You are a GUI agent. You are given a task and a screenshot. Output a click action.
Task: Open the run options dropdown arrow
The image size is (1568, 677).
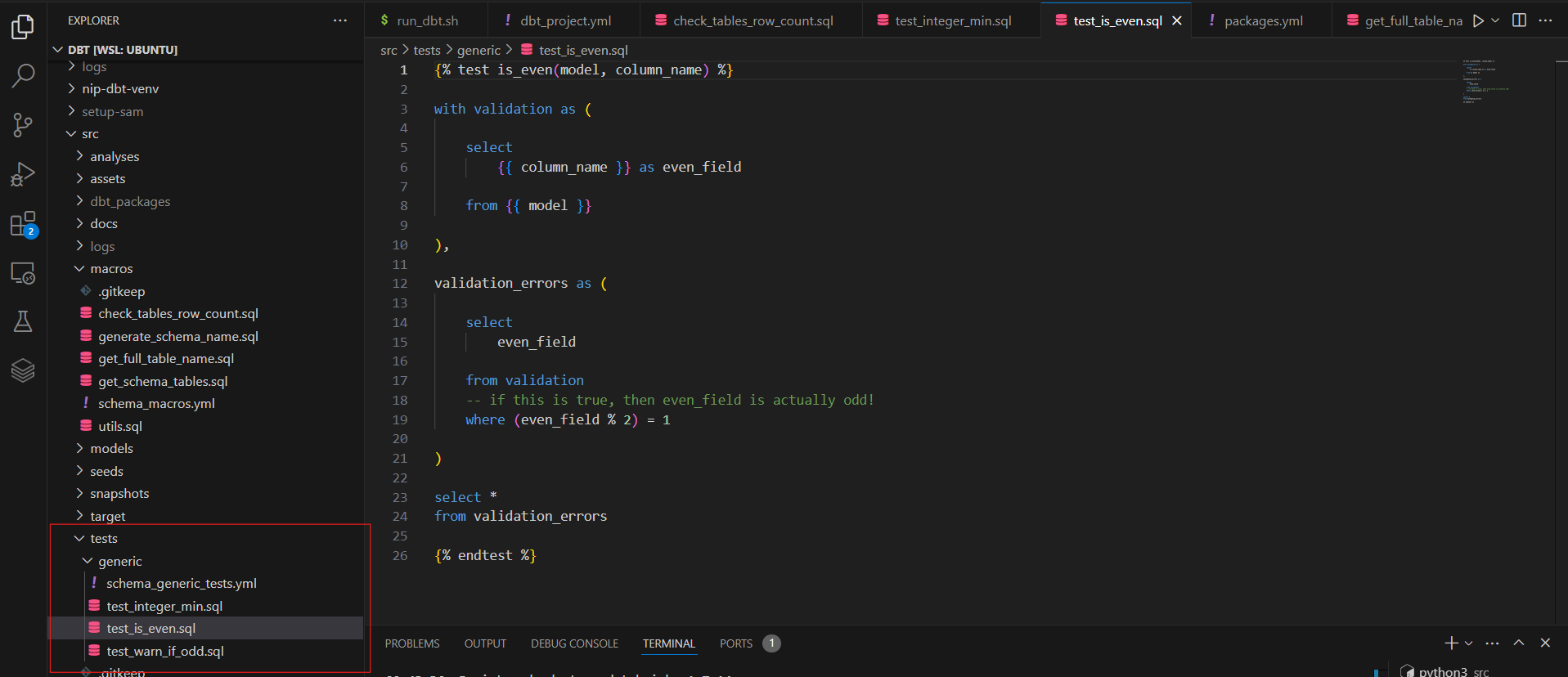tap(1495, 20)
